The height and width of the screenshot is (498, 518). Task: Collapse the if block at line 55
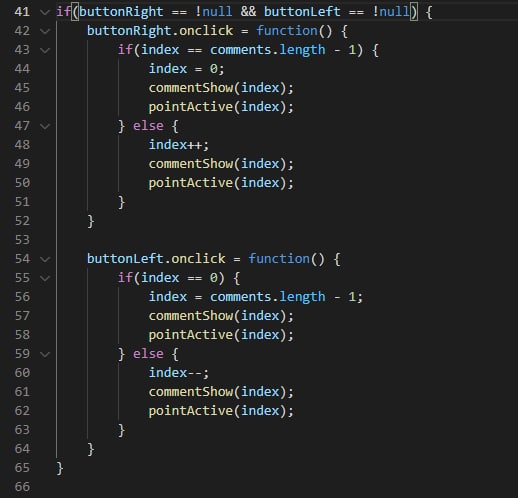pos(45,278)
